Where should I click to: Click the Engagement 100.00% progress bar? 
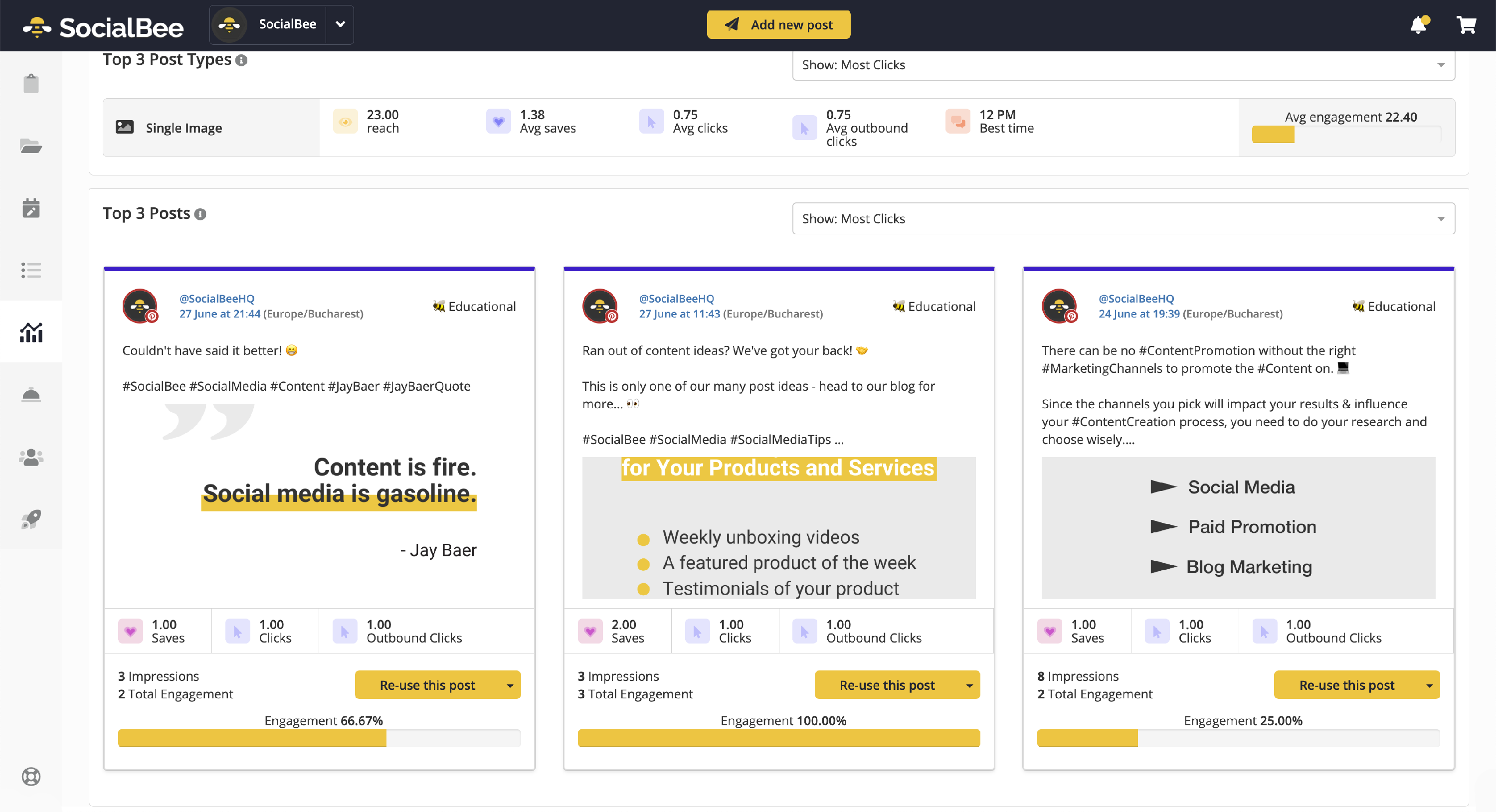click(x=779, y=738)
